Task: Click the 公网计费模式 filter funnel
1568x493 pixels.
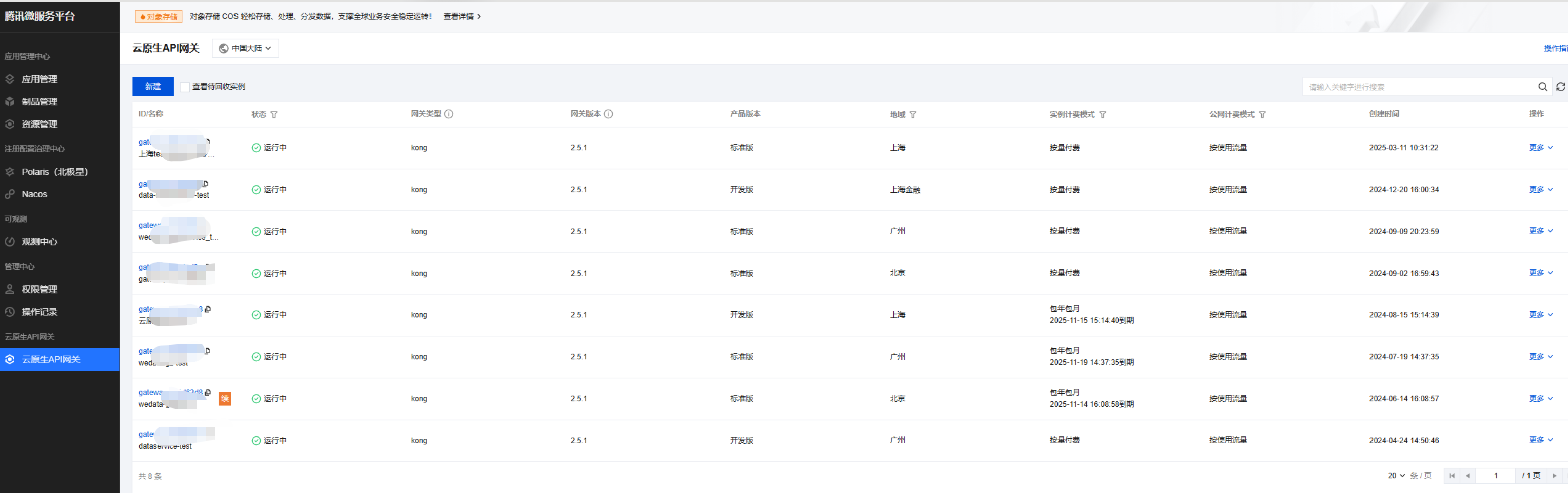Action: pyautogui.click(x=1262, y=114)
